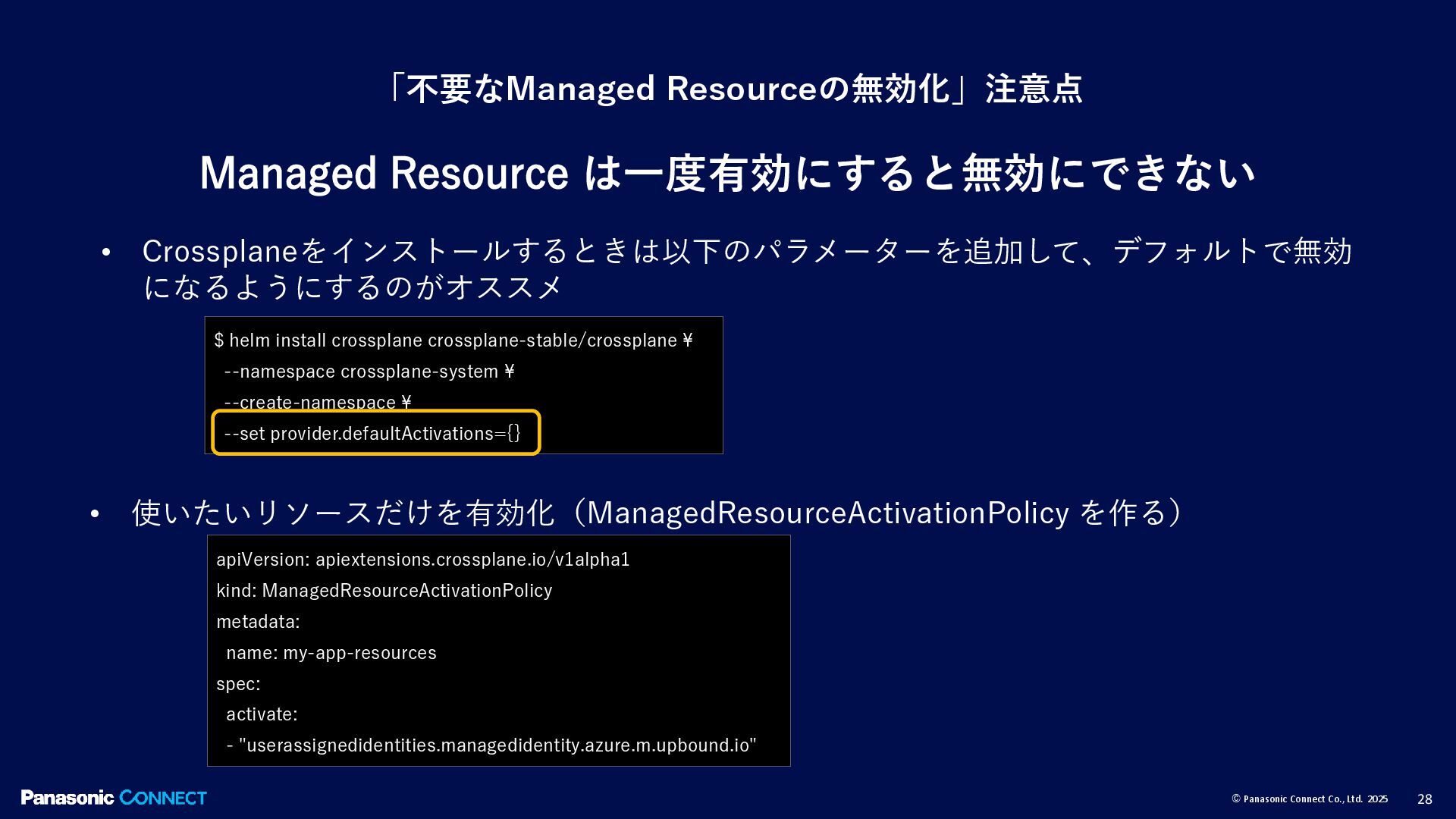Click the highlighted defaultActivations setting

point(372,434)
